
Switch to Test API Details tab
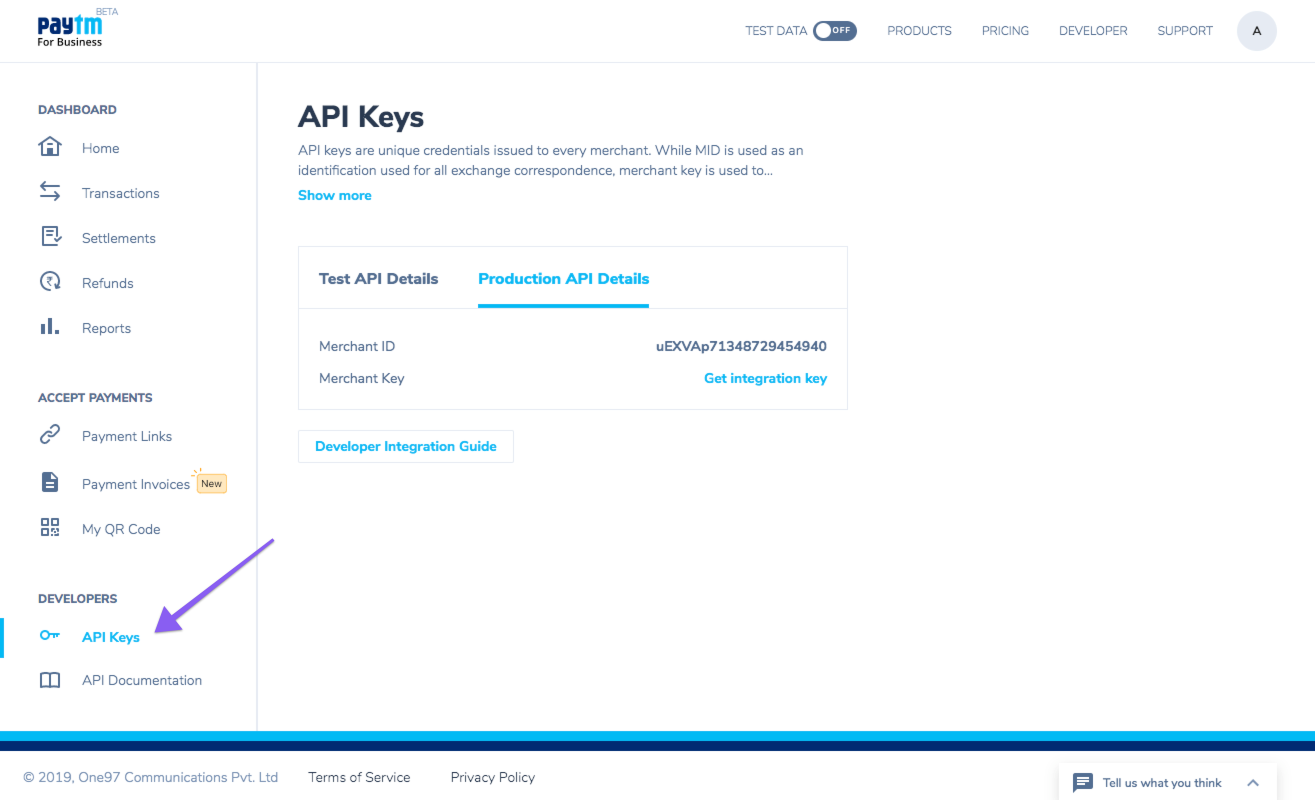(x=378, y=279)
